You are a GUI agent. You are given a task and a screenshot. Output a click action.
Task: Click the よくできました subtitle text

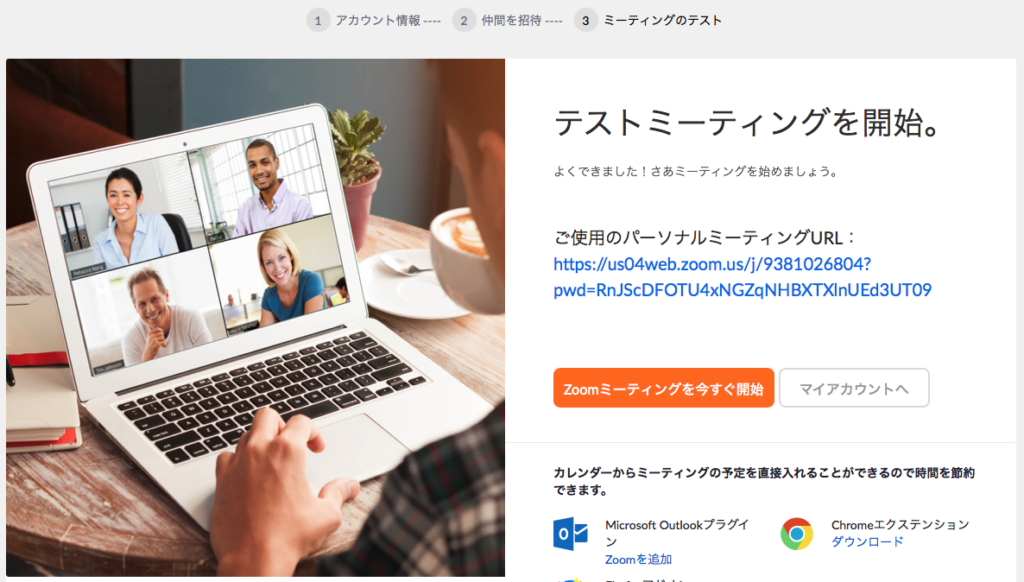tap(696, 172)
